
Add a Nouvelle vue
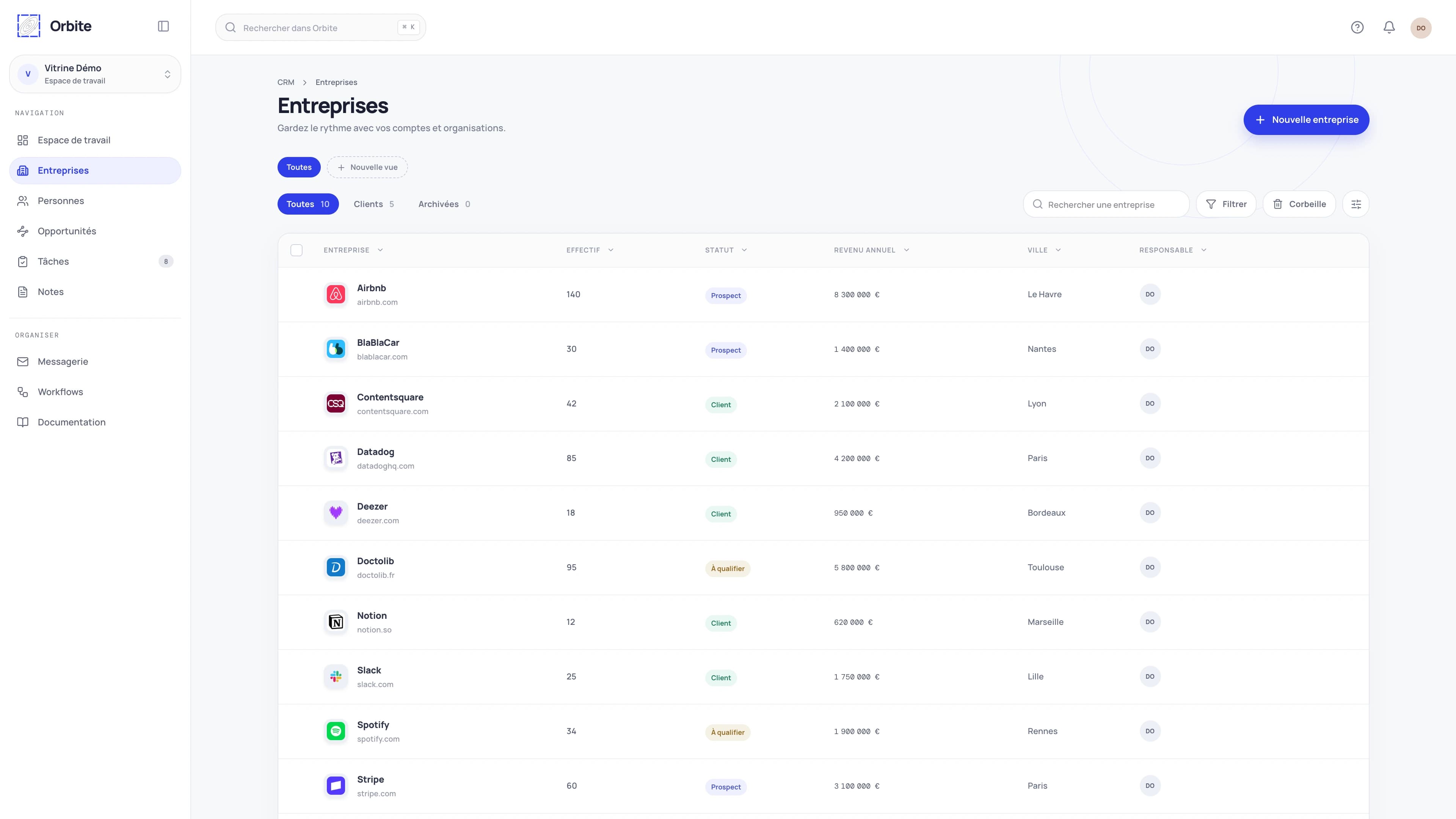(367, 167)
